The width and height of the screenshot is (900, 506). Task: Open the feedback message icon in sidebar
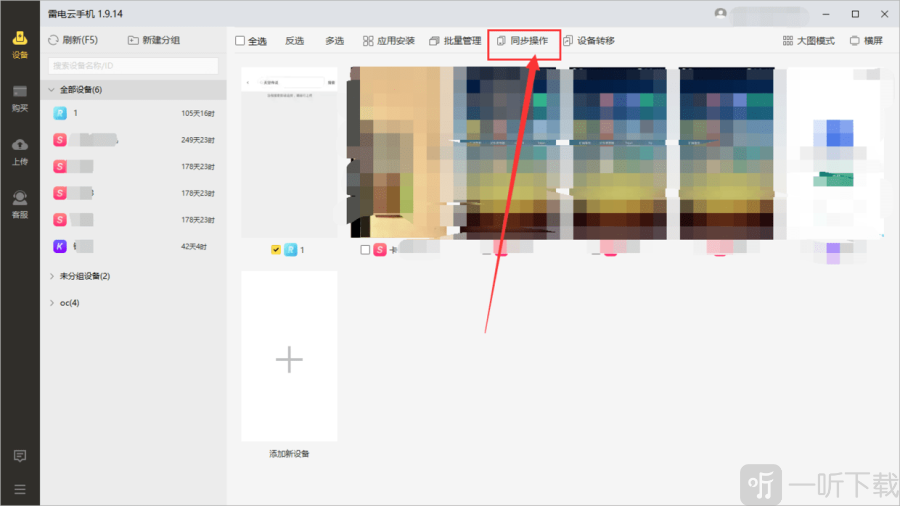pyautogui.click(x=20, y=456)
